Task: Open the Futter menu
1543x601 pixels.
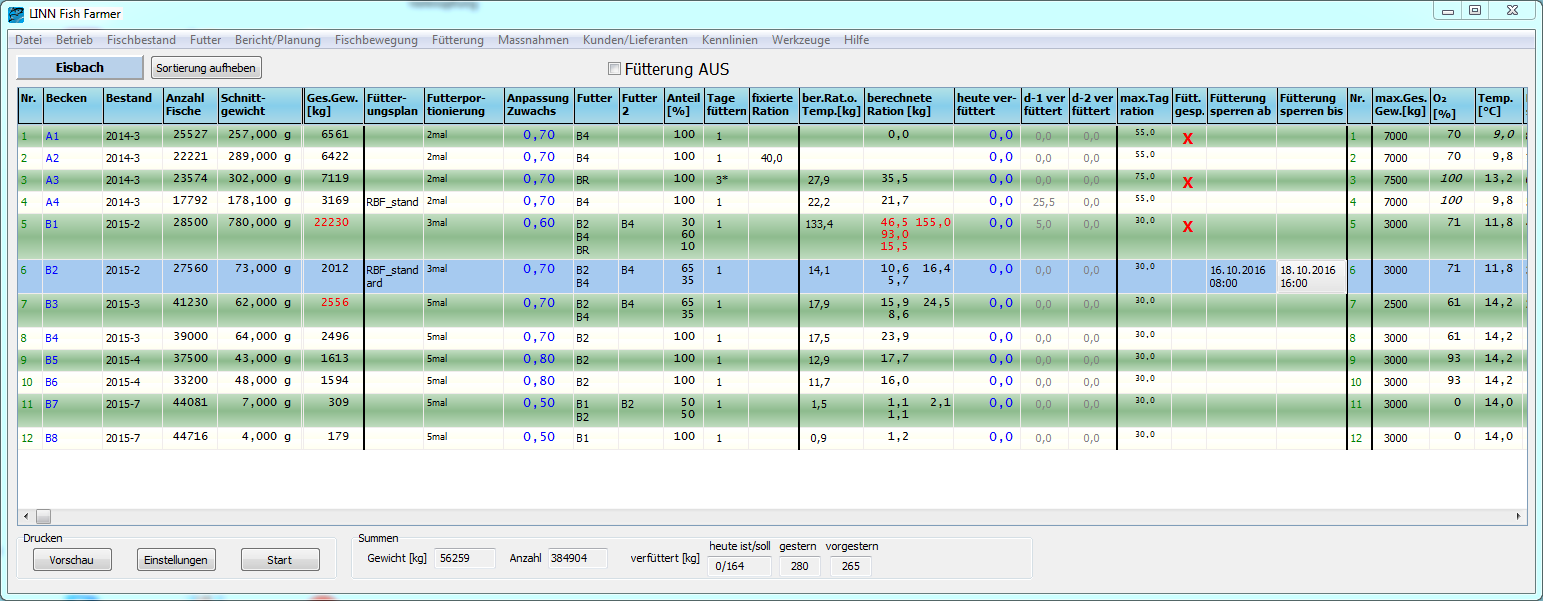Action: pos(205,40)
